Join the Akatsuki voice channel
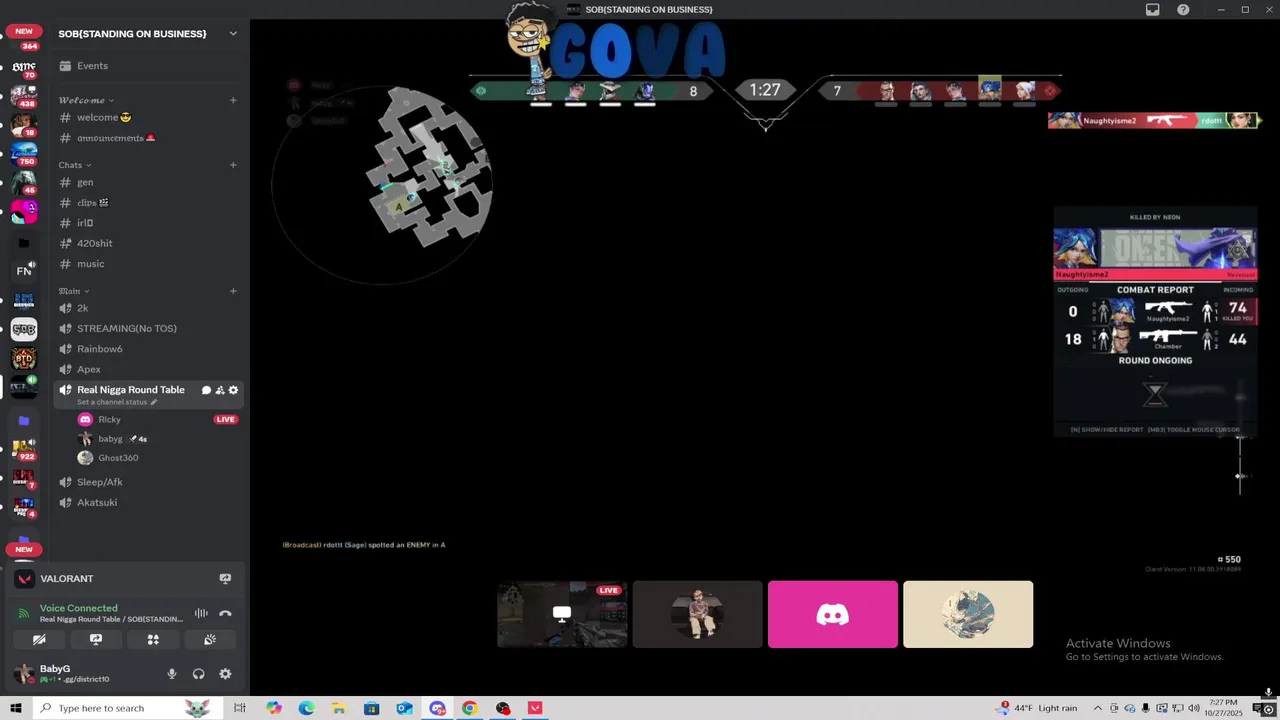The height and width of the screenshot is (720, 1280). [x=148, y=502]
